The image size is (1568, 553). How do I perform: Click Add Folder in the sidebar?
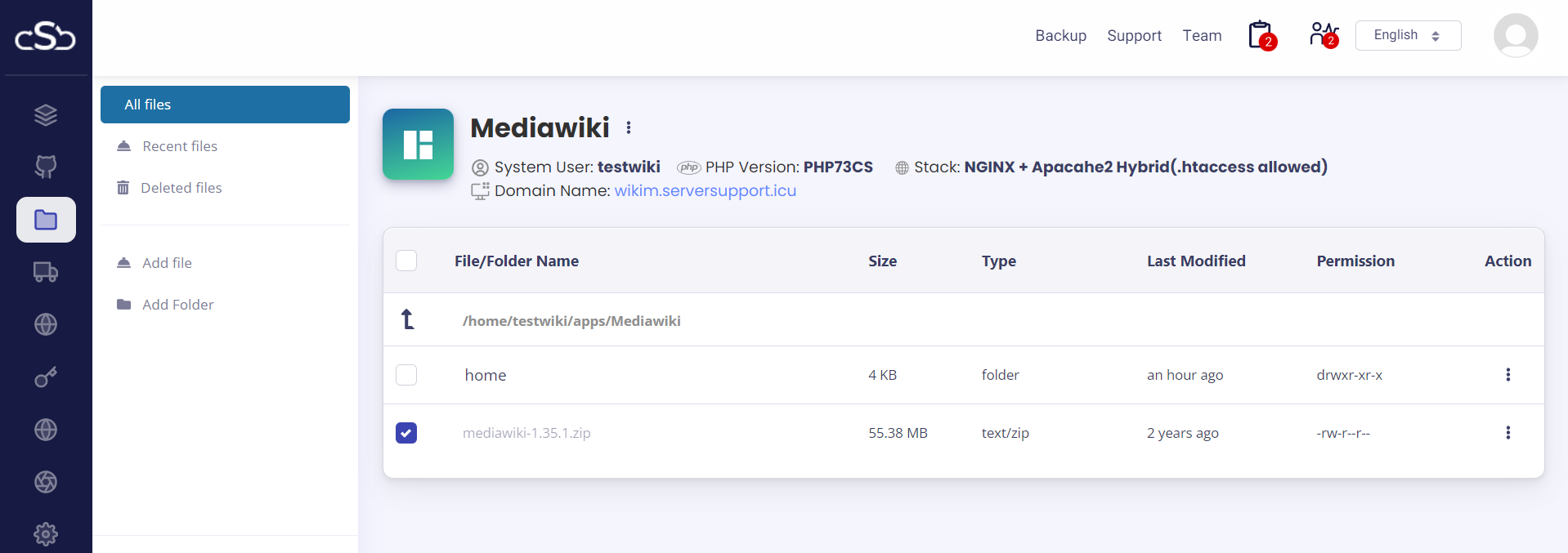pos(177,305)
